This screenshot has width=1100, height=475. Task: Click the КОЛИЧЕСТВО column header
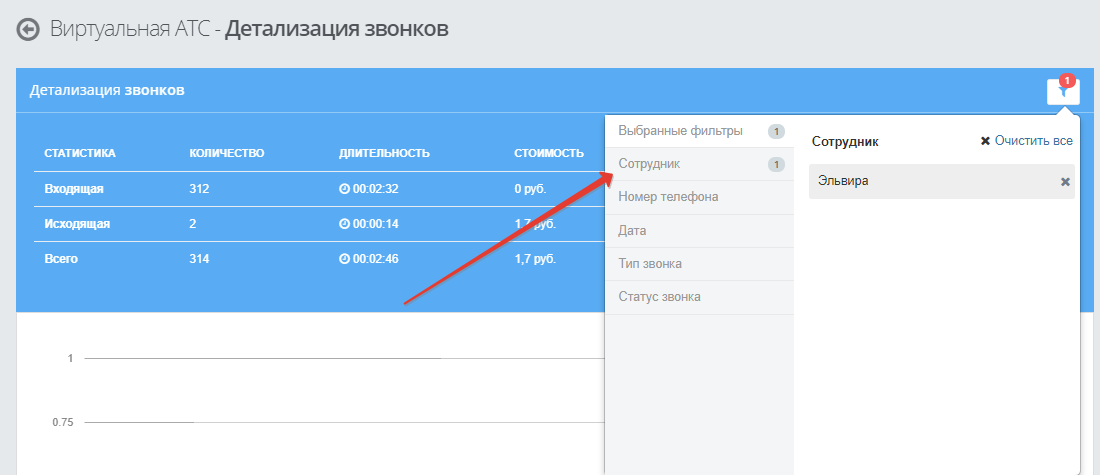(x=227, y=153)
